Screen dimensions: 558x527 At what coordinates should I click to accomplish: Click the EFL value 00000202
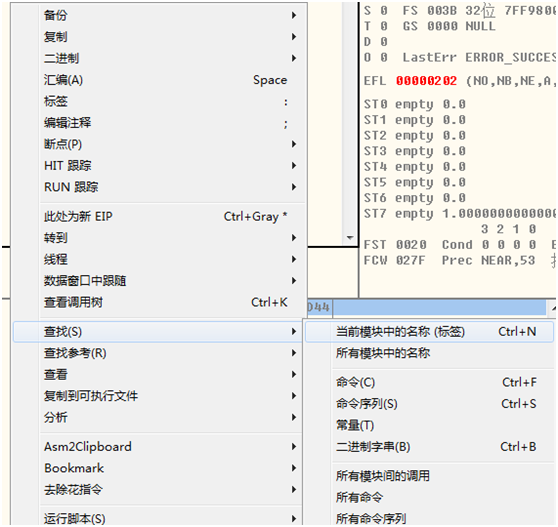[426, 81]
